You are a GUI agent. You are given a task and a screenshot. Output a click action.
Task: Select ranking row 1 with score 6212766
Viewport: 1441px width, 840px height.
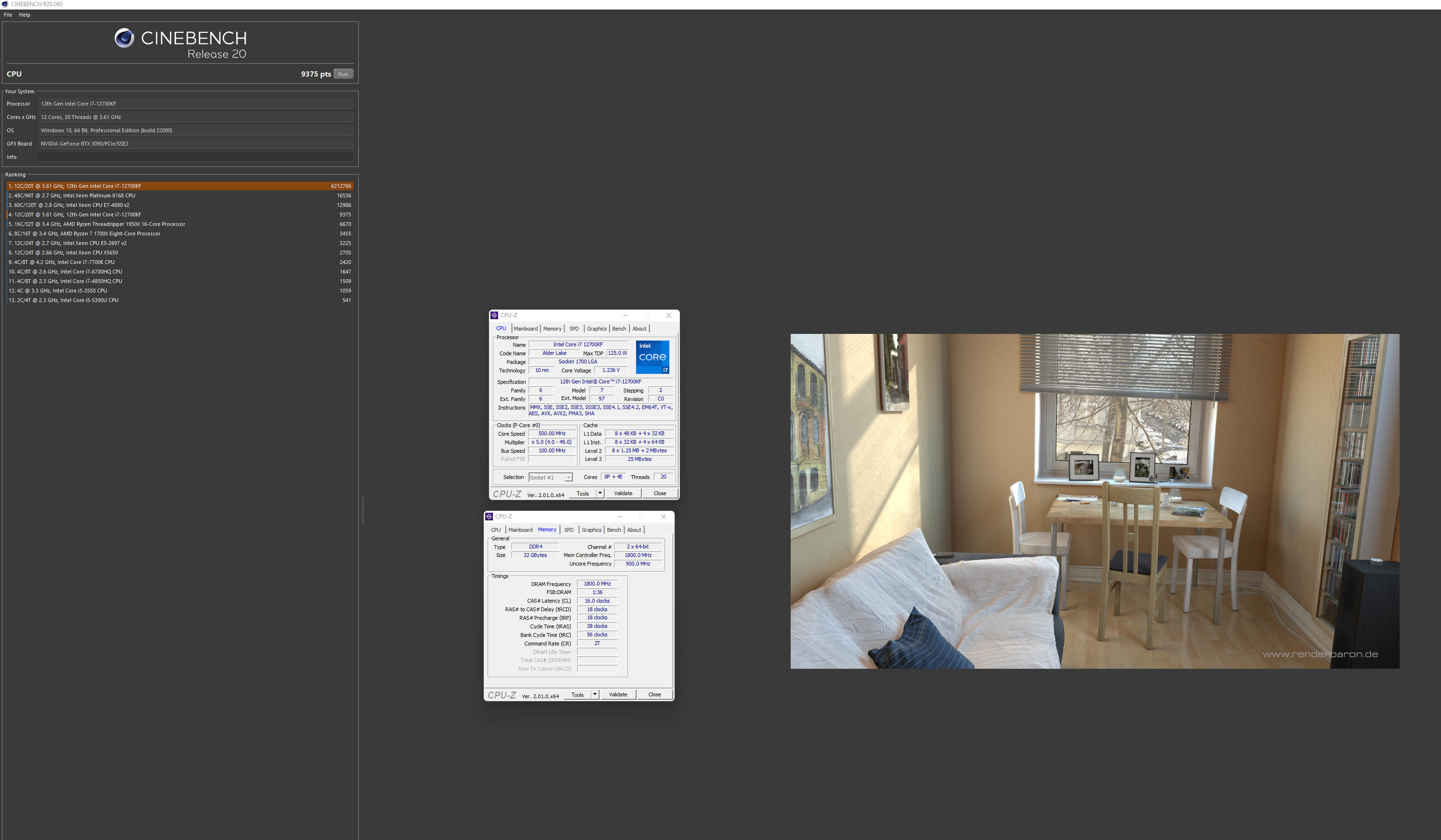coord(180,186)
